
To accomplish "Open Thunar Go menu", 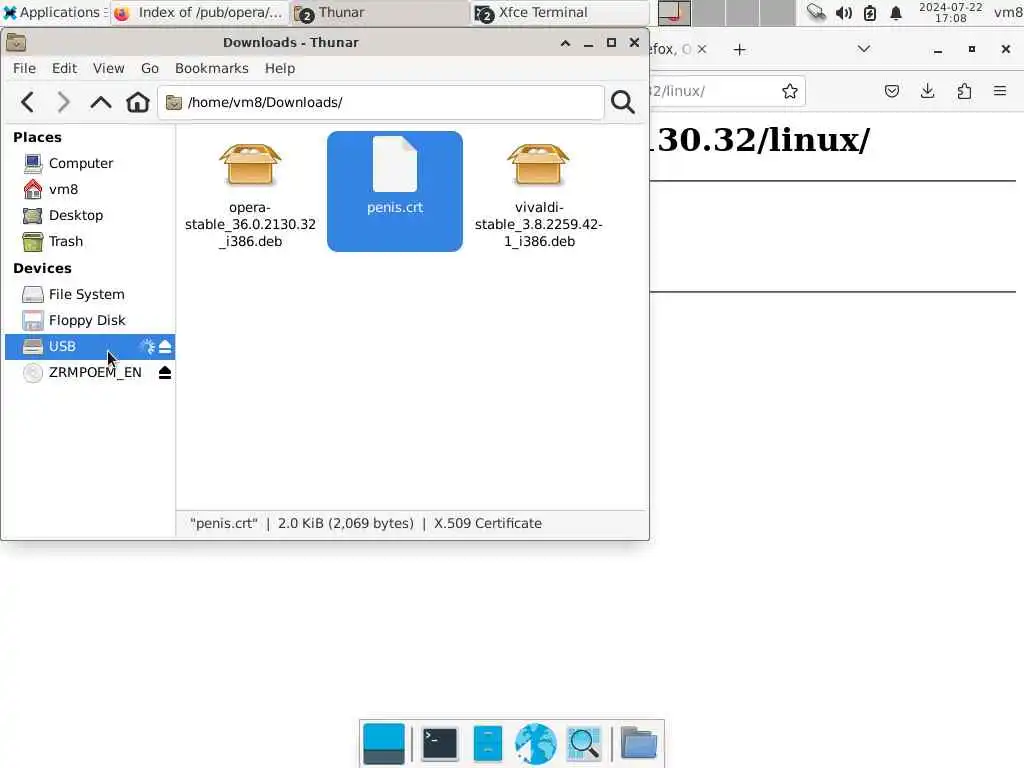I will [150, 69].
